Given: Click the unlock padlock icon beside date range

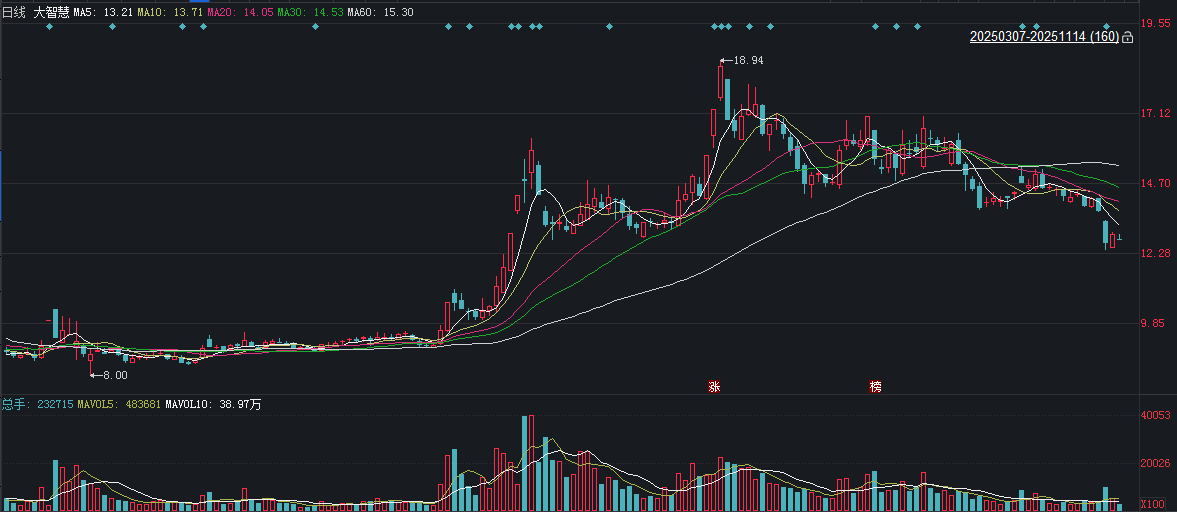Looking at the screenshot, I should 1128,37.
